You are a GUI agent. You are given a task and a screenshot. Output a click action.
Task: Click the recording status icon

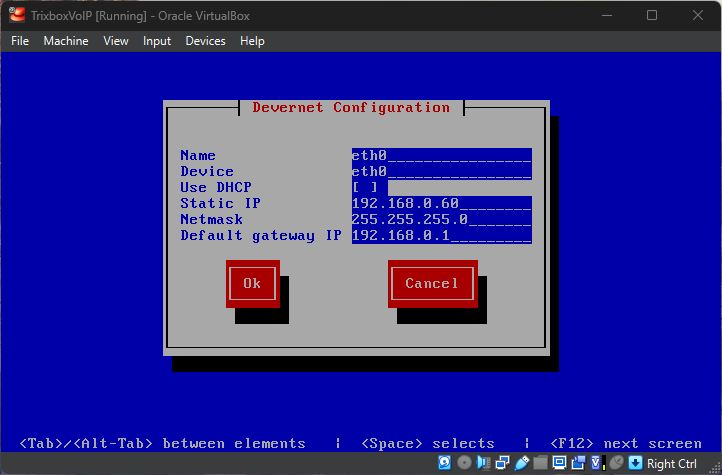579,463
